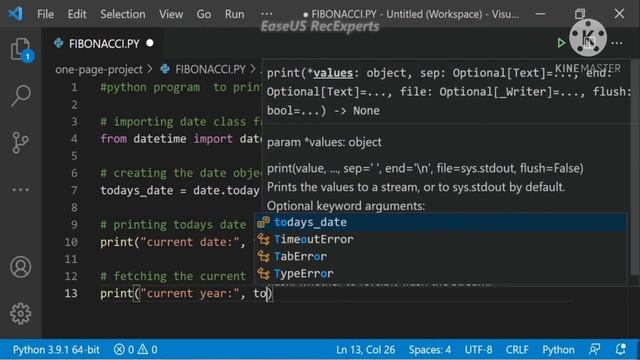
Task: Show errors and warnings count in status bar
Action: pyautogui.click(x=136, y=349)
